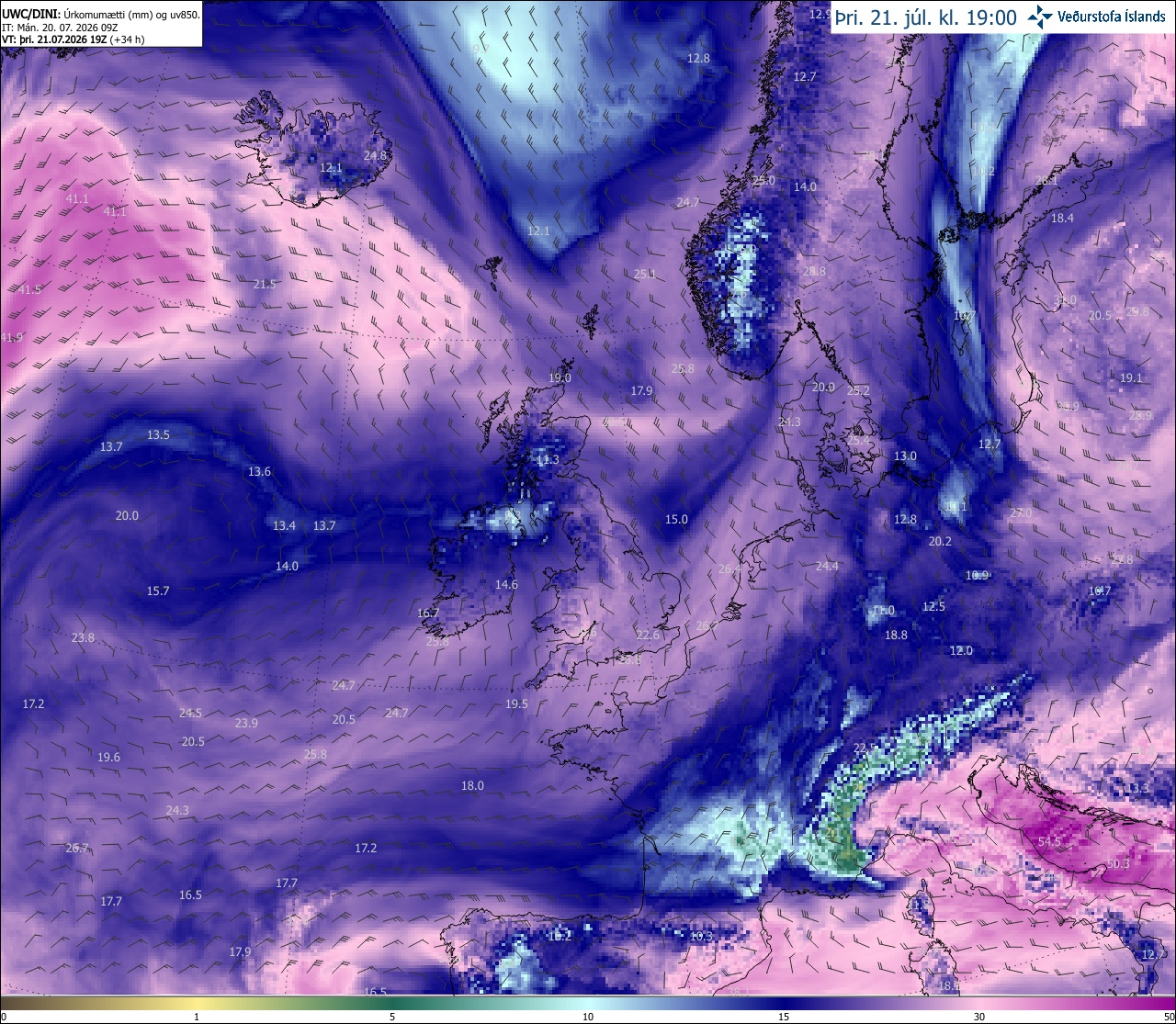Click the 30 mark on the color scale
This screenshot has width=1176, height=1024.
pyautogui.click(x=979, y=1017)
